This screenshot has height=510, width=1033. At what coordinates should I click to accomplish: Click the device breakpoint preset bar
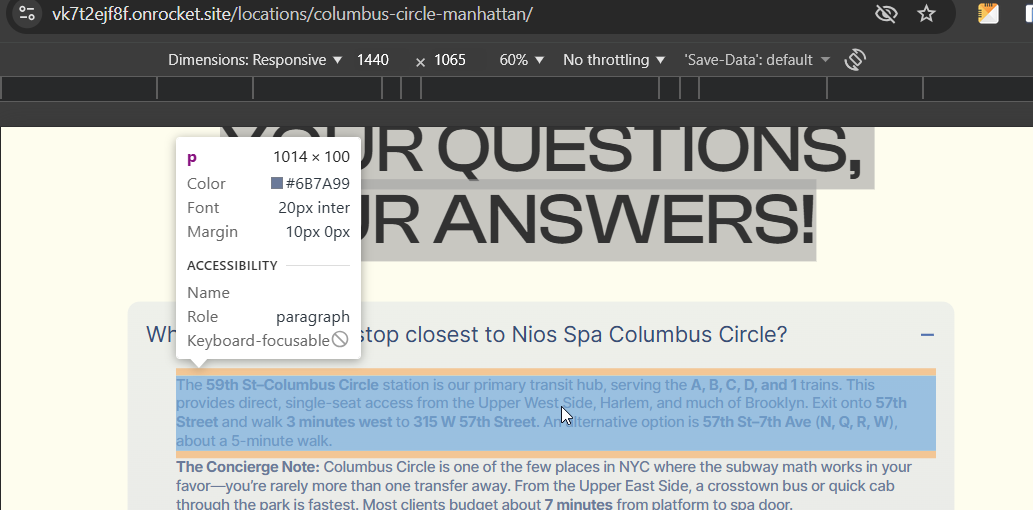coord(516,88)
